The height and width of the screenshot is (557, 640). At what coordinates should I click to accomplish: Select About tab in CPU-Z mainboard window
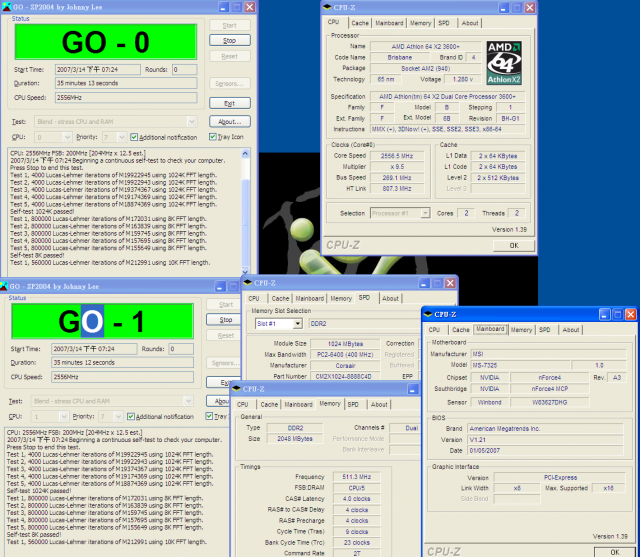pos(571,330)
